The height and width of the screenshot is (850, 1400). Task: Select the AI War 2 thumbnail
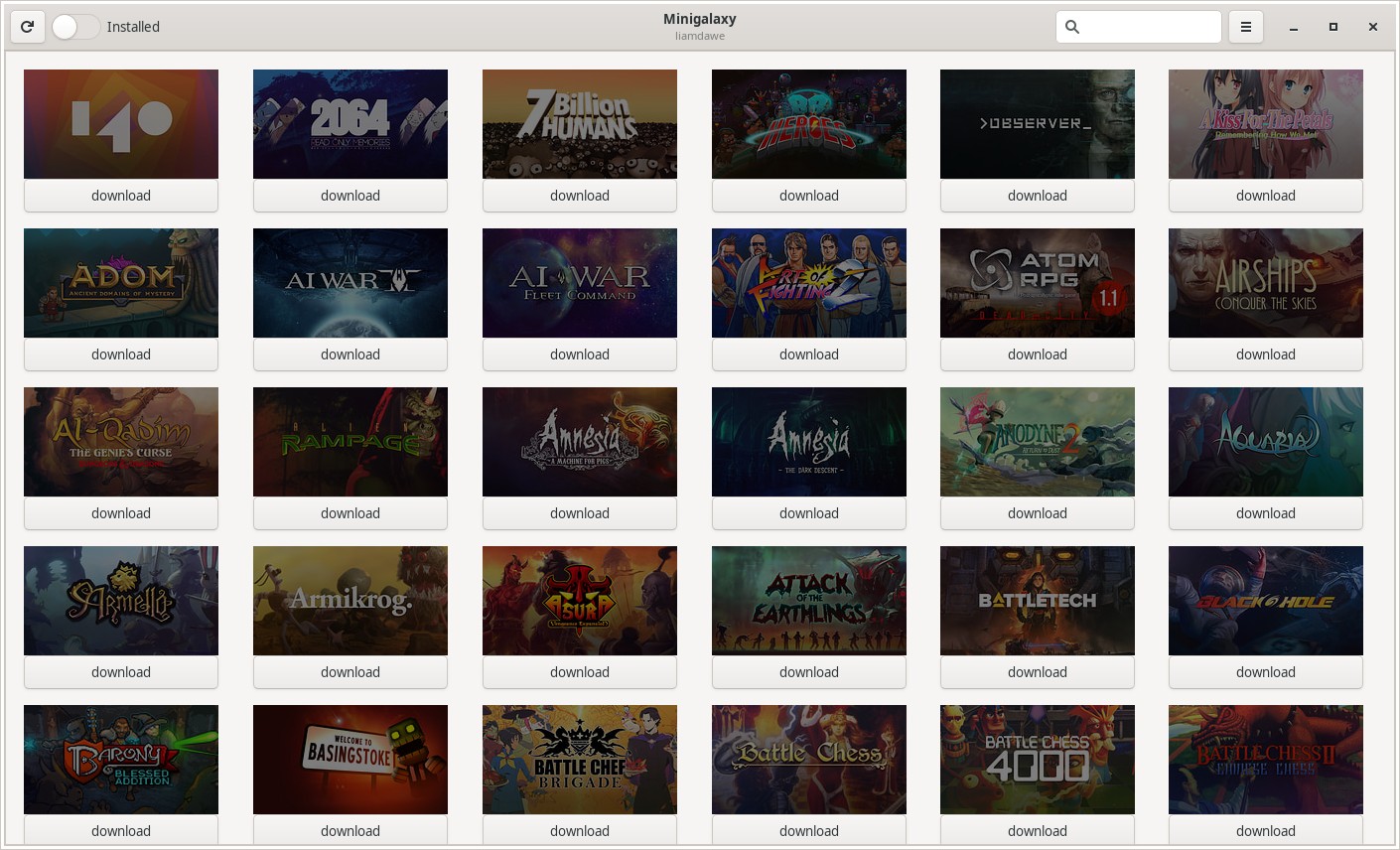click(x=350, y=283)
